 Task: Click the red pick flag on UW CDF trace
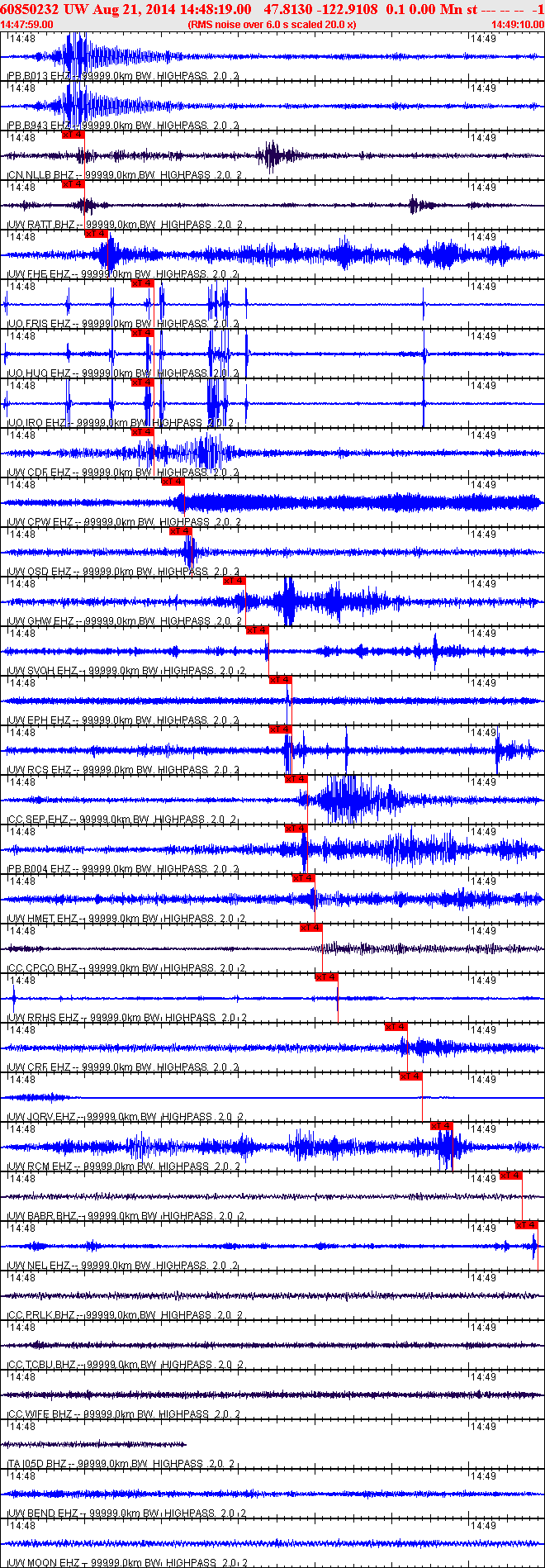pos(143,432)
